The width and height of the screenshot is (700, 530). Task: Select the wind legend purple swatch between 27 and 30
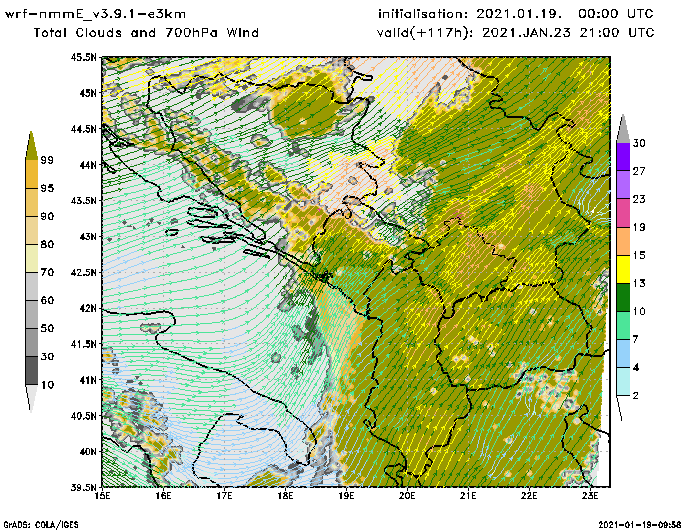pyautogui.click(x=623, y=157)
